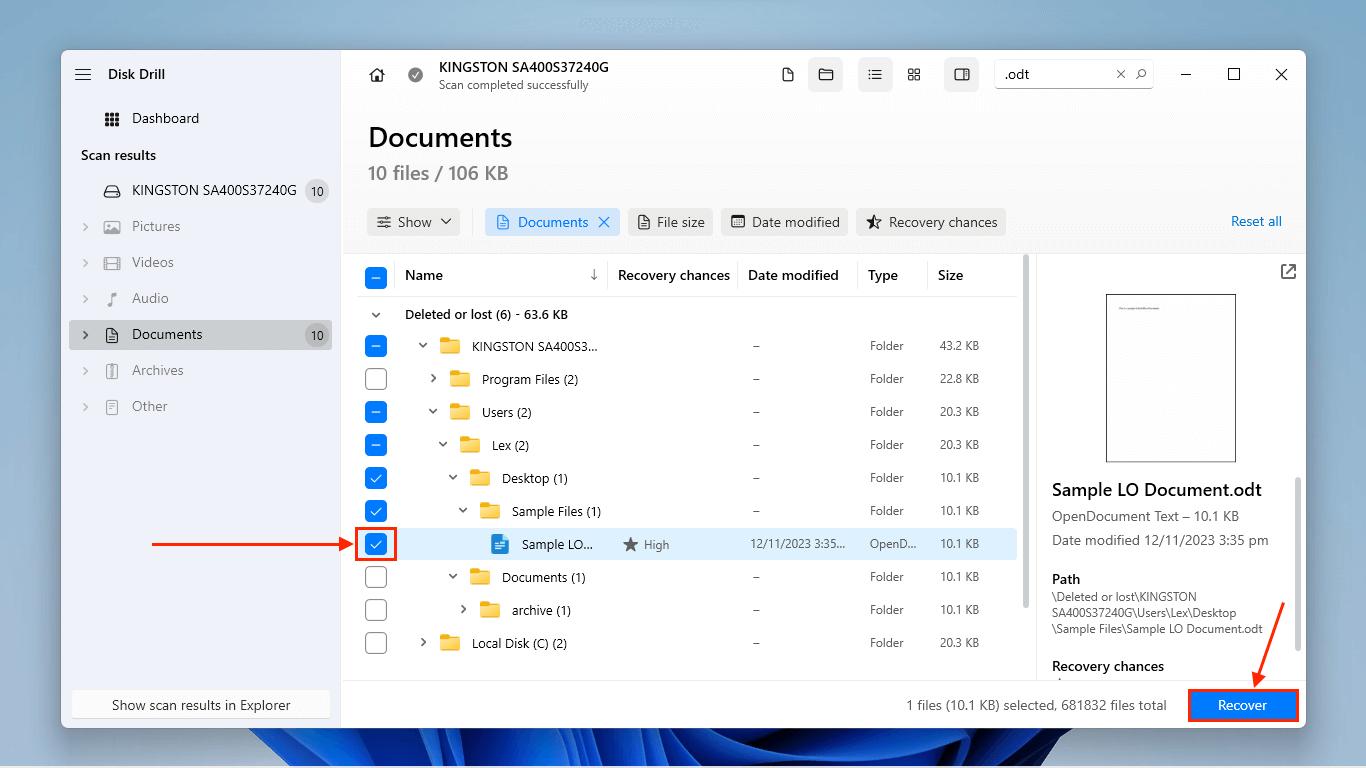The image size is (1366, 768).
Task: Click the Sample LO document file icon
Action: click(500, 544)
